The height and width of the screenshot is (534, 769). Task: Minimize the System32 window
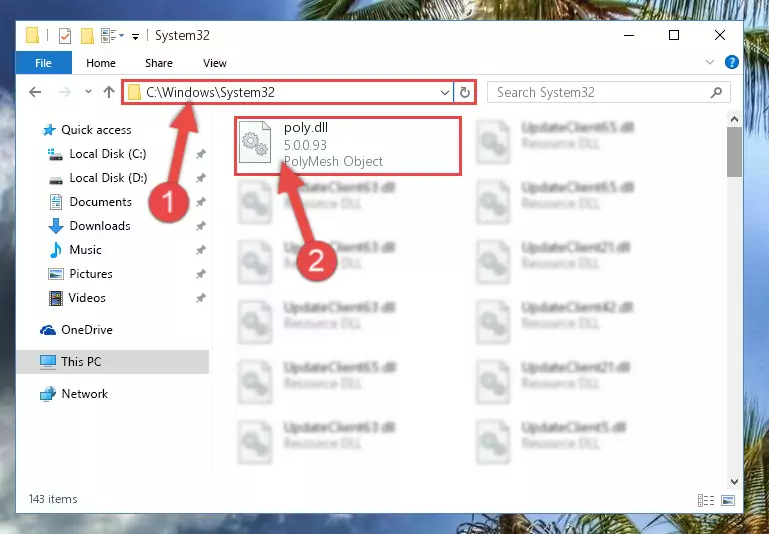pyautogui.click(x=629, y=35)
